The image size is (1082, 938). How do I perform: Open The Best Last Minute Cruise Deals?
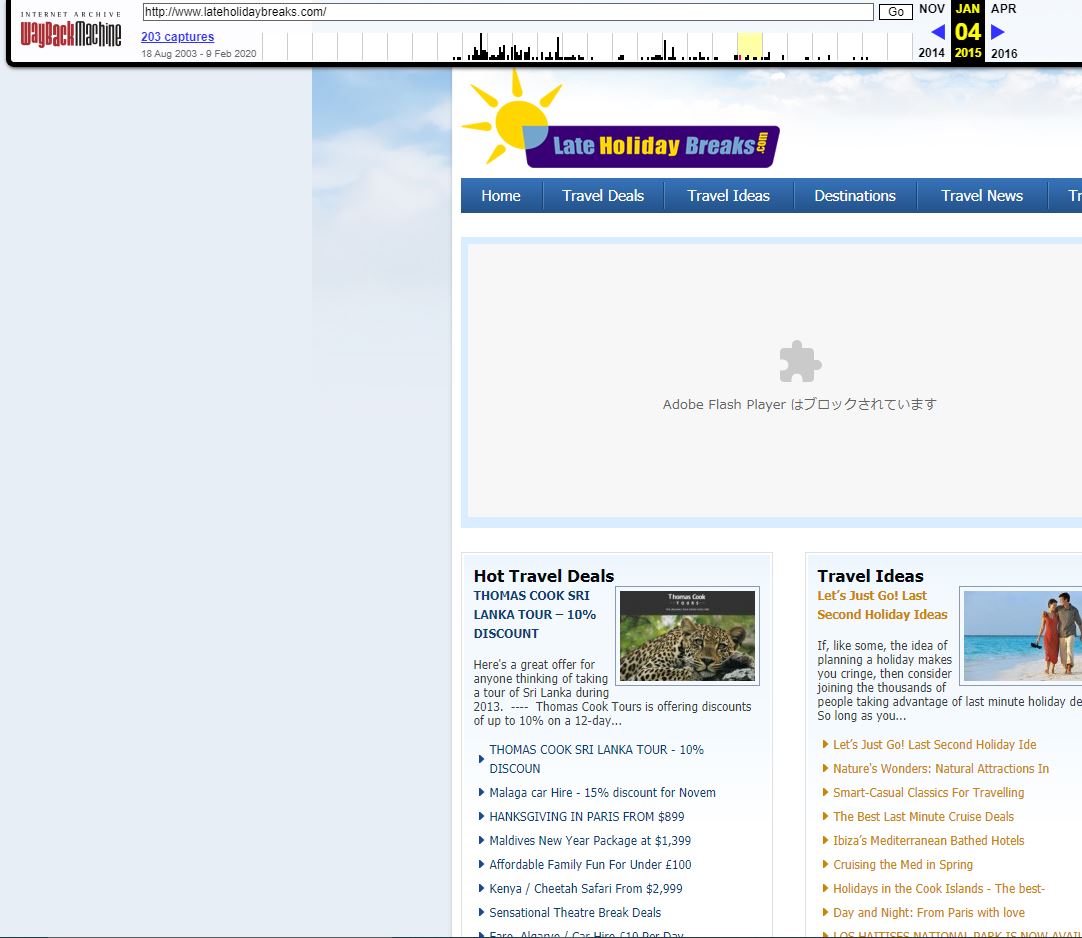[923, 817]
